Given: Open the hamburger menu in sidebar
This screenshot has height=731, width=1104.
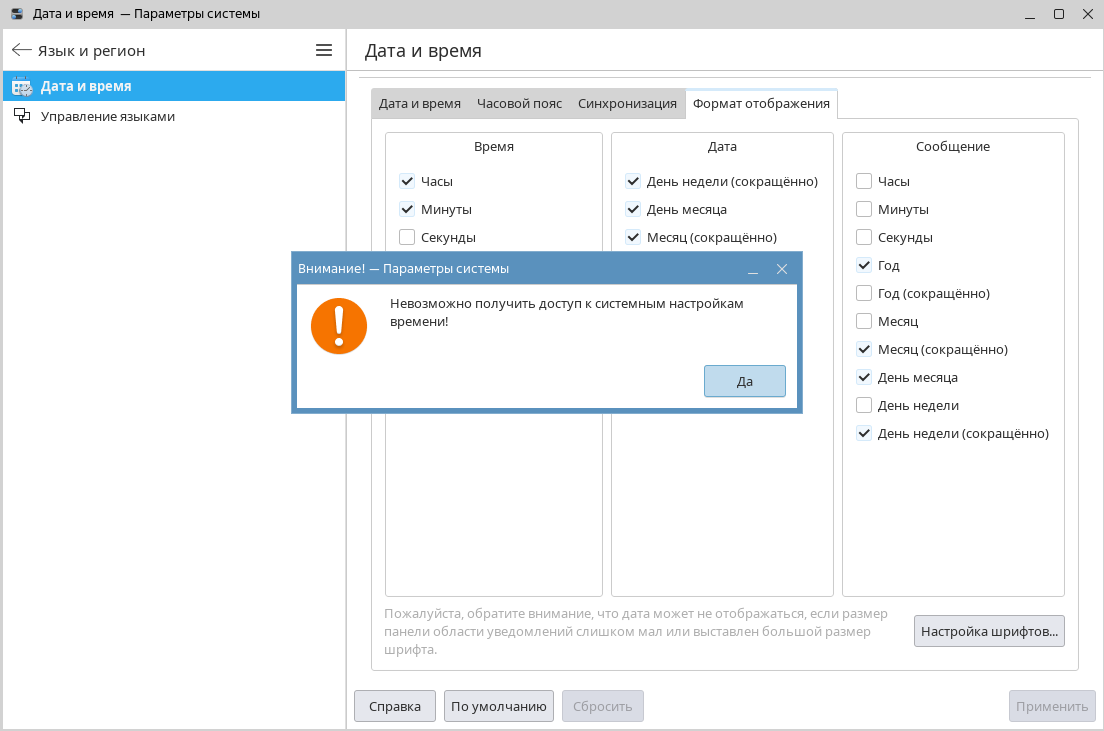Looking at the screenshot, I should coord(323,50).
